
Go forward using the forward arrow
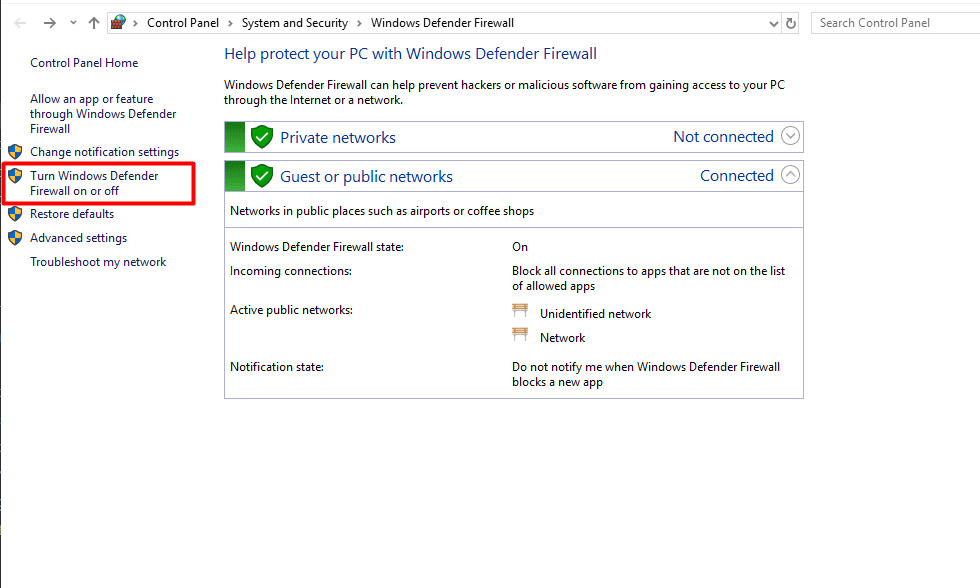[x=49, y=23]
